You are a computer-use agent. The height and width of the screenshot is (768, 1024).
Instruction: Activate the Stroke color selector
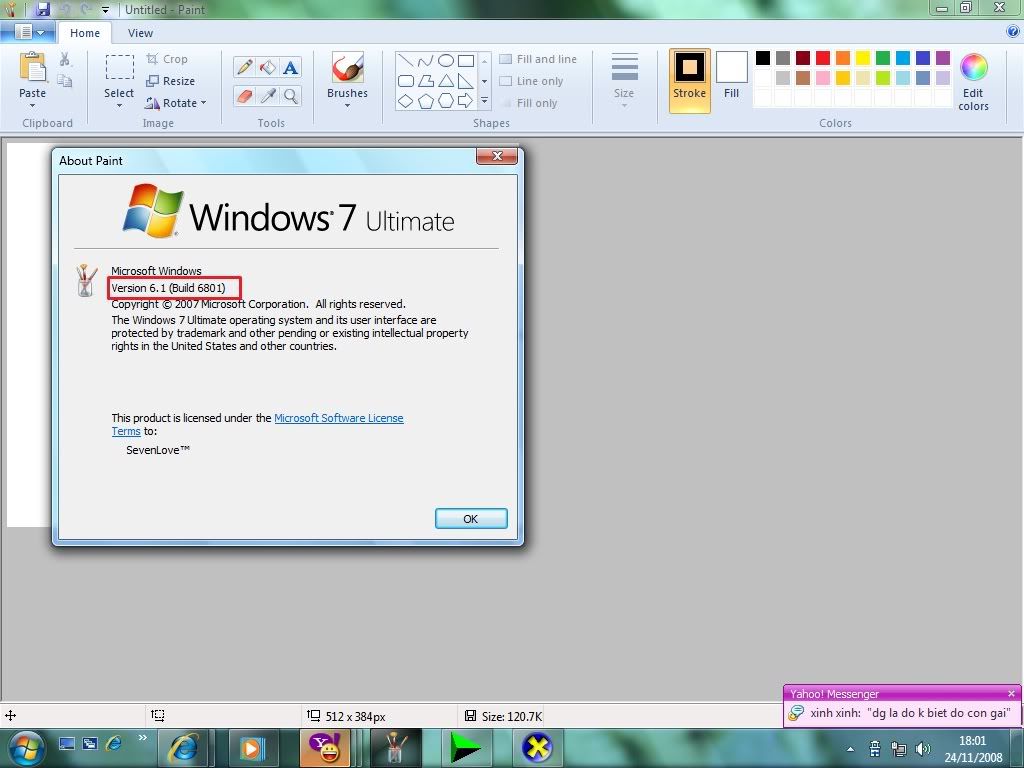coord(690,80)
